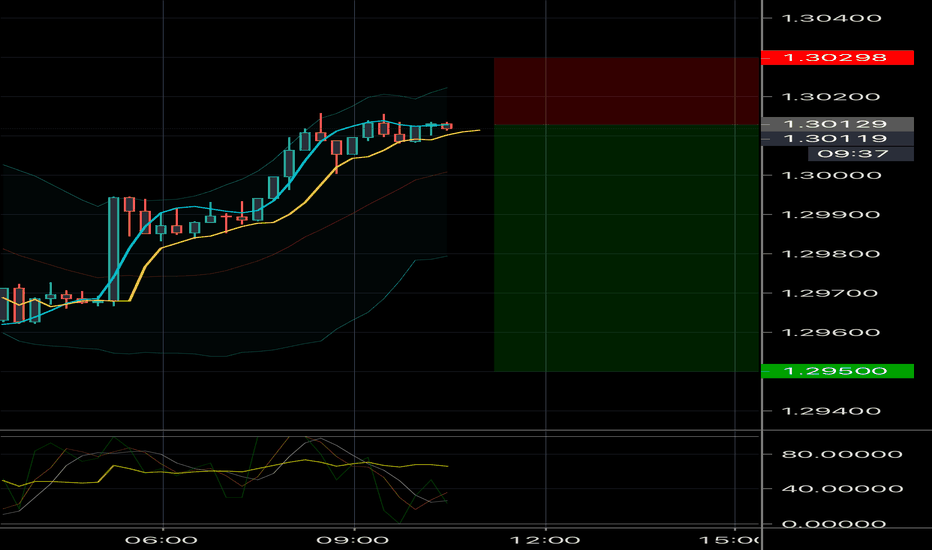
Task: Click the 1.30400 price axis label
Action: pyautogui.click(x=832, y=18)
